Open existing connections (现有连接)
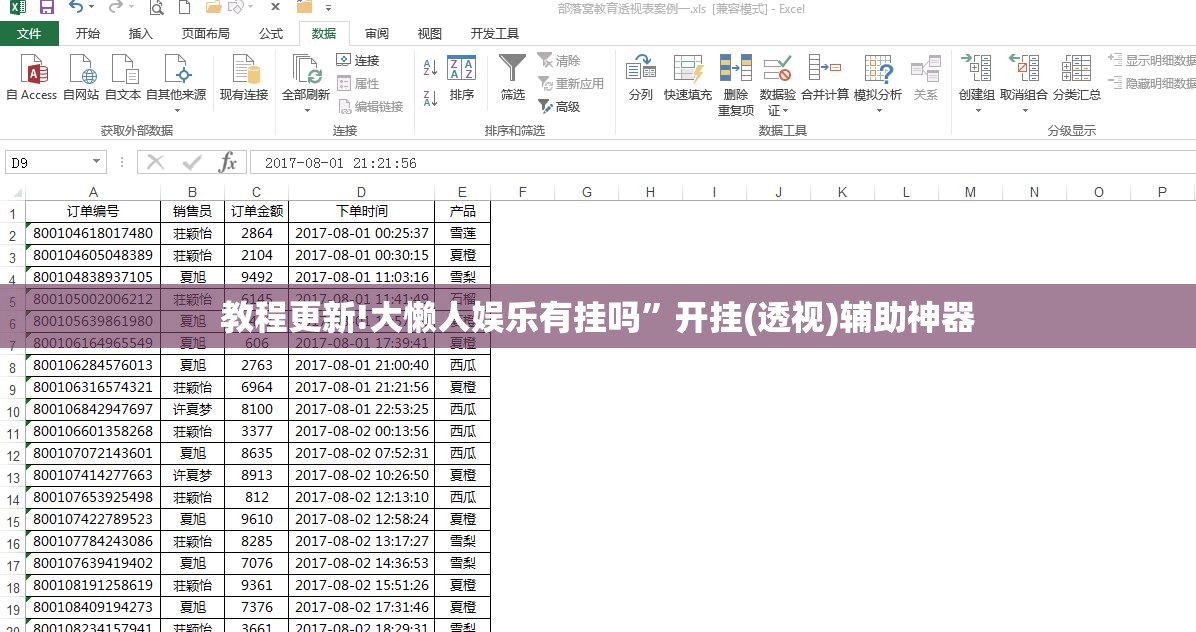The width and height of the screenshot is (1196, 632). coord(244,77)
